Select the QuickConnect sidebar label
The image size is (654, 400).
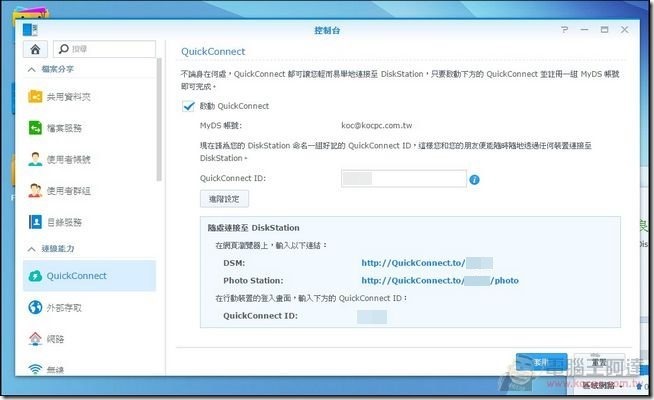77,276
